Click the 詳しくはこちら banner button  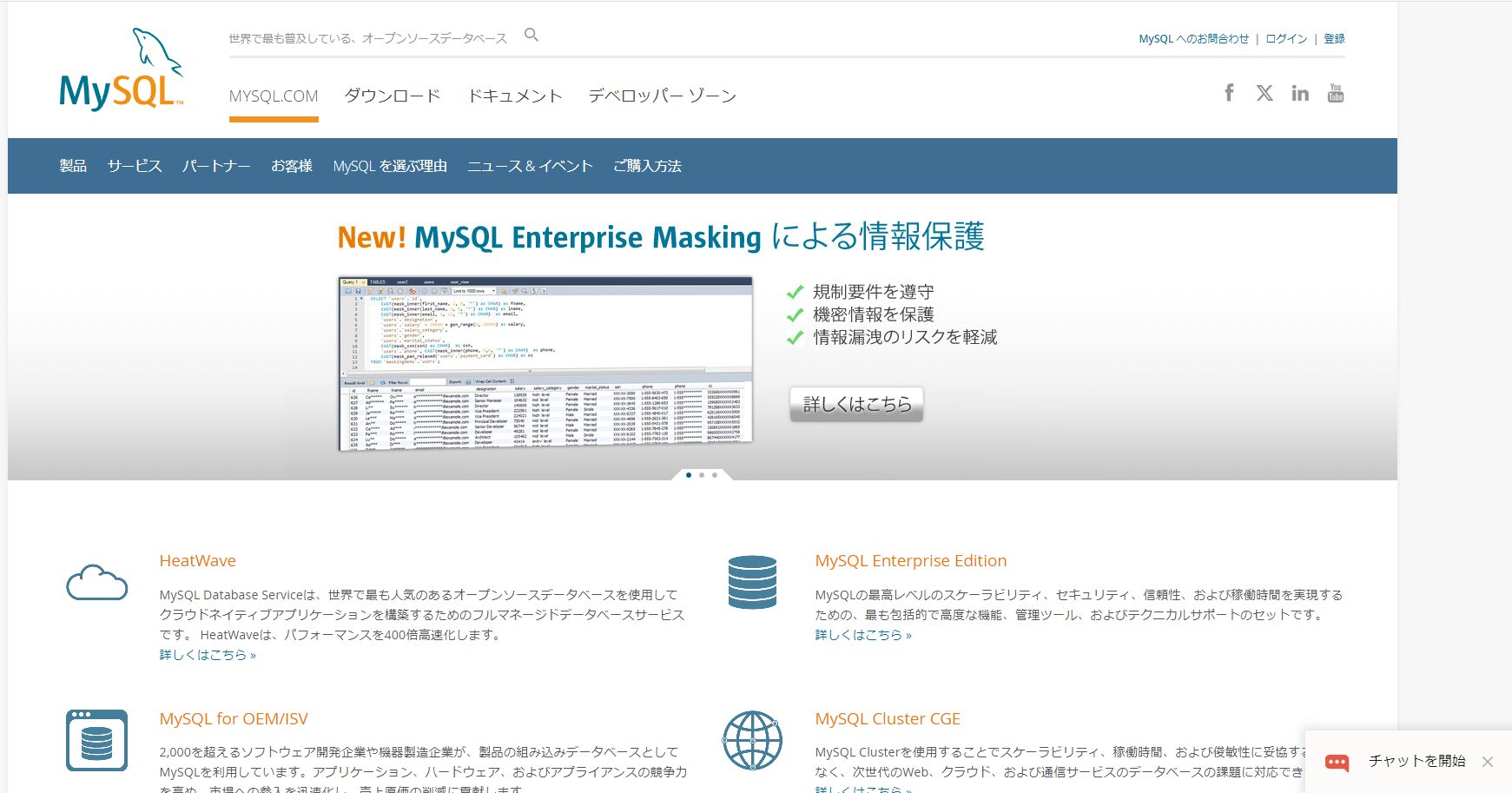(856, 404)
